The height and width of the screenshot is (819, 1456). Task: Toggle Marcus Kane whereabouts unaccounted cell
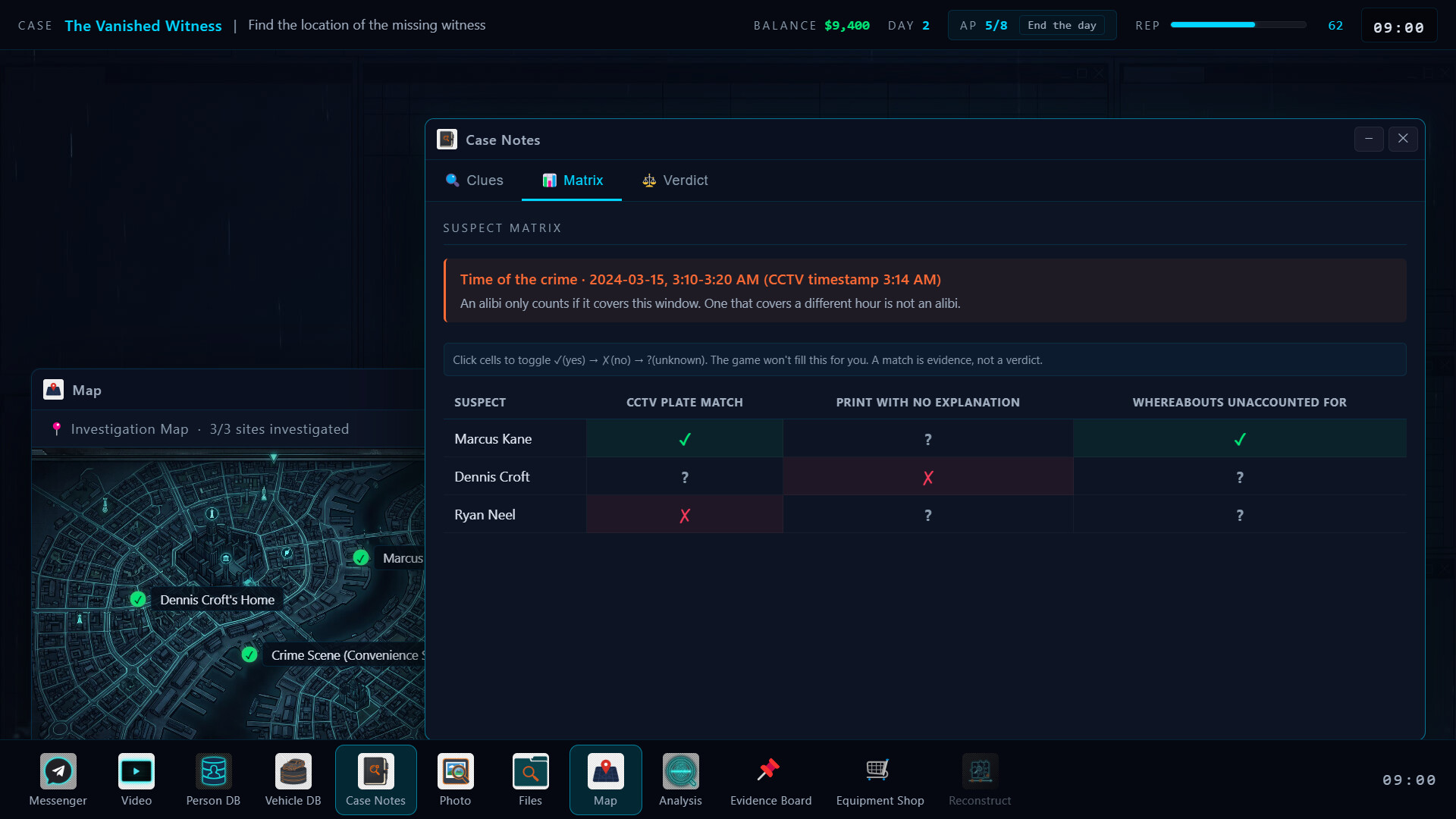pos(1240,439)
